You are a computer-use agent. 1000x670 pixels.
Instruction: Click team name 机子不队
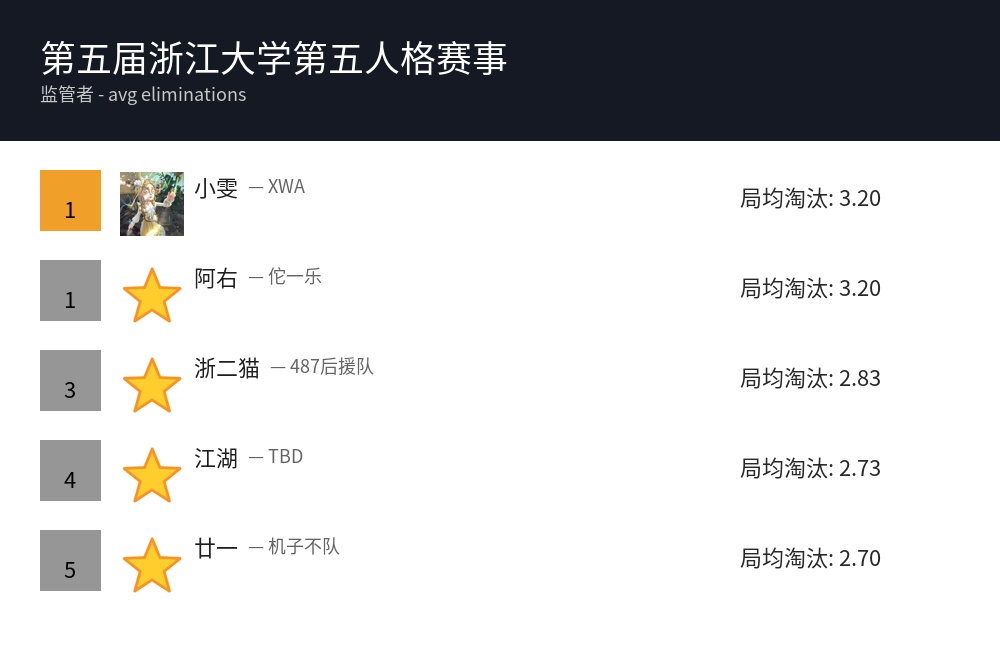point(304,547)
